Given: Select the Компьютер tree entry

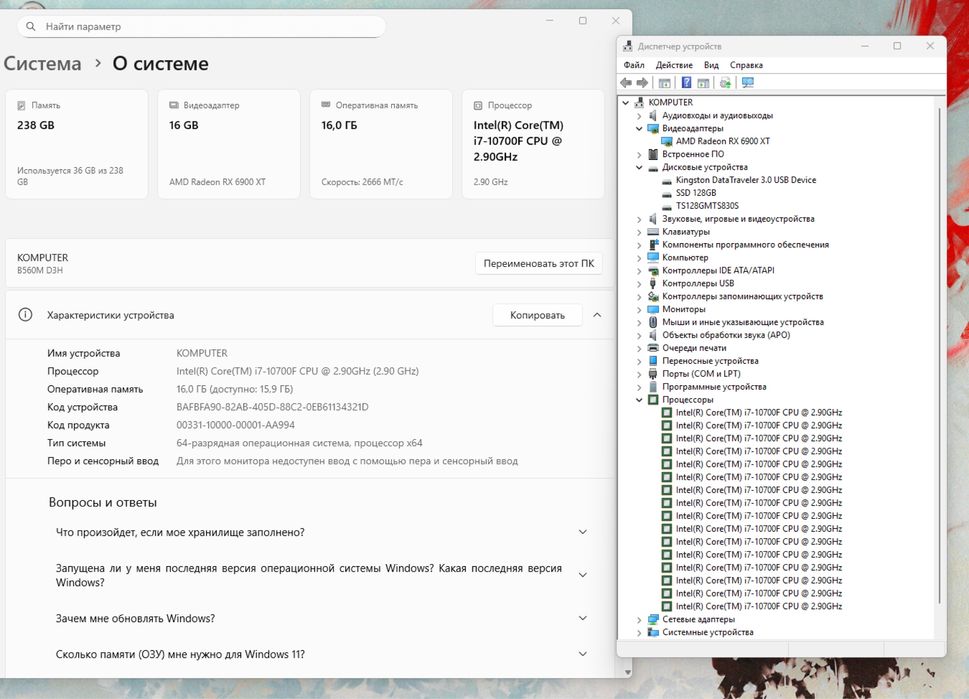Looking at the screenshot, I should [685, 258].
